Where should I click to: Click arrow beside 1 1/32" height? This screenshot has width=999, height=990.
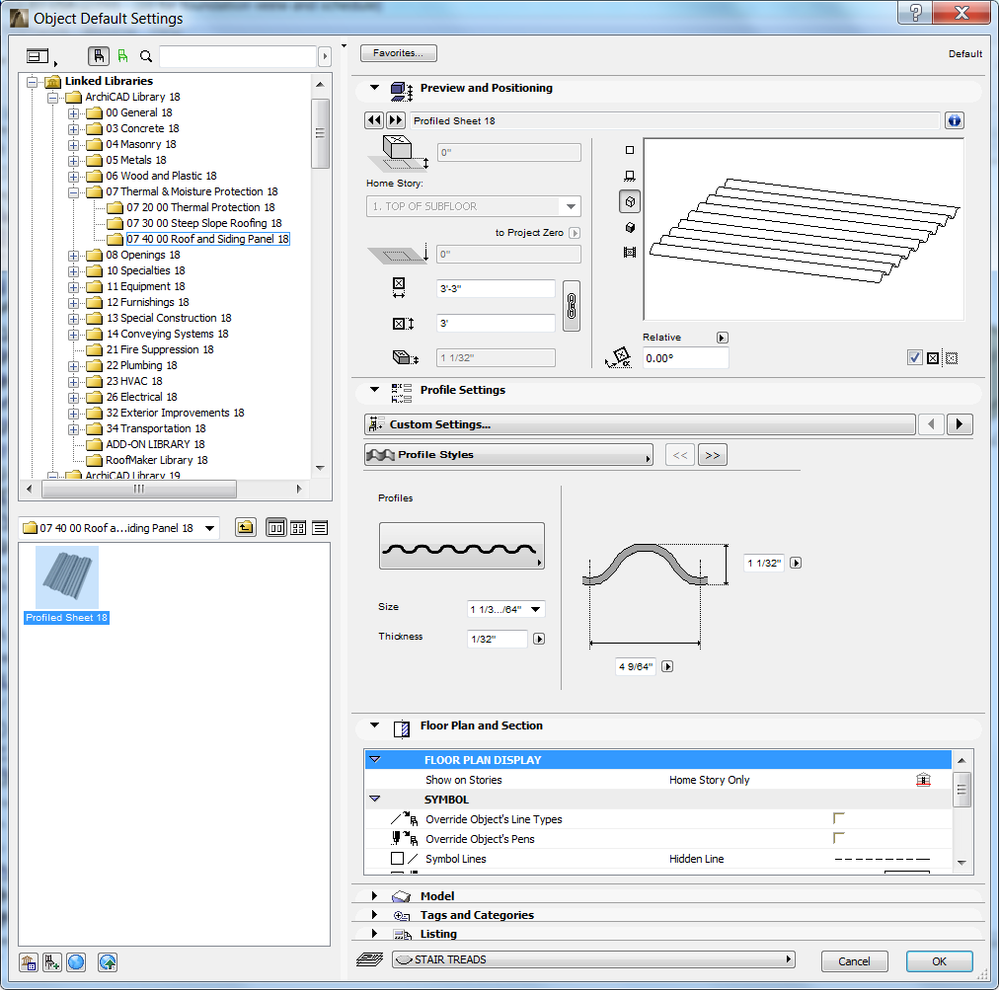tap(796, 563)
